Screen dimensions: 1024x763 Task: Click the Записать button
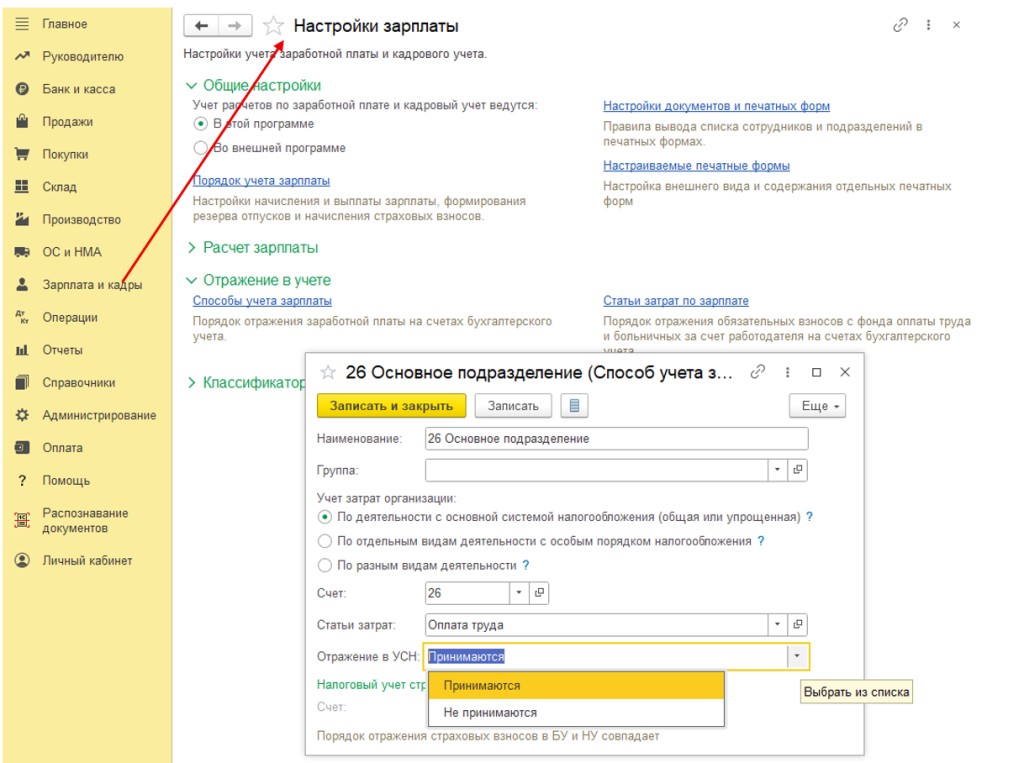(513, 406)
